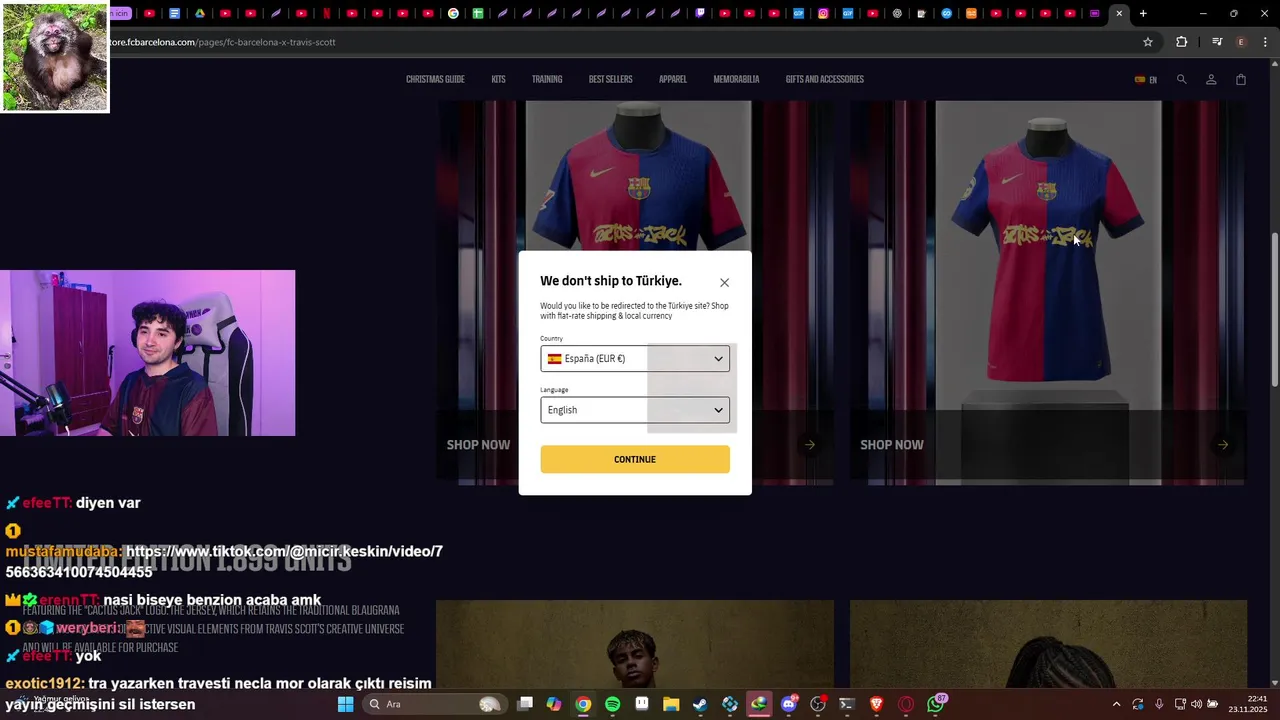Open the Apparel menu
1280x720 pixels.
[673, 79]
